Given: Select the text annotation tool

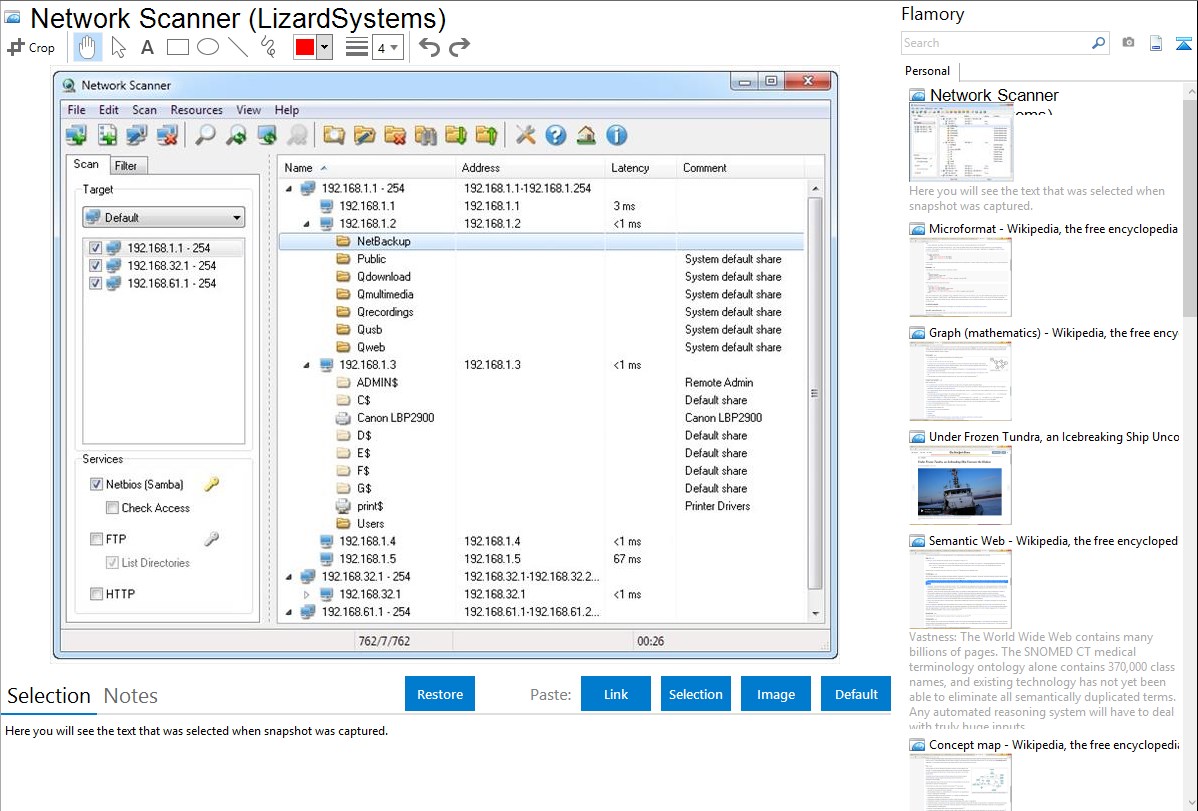Looking at the screenshot, I should pos(147,47).
